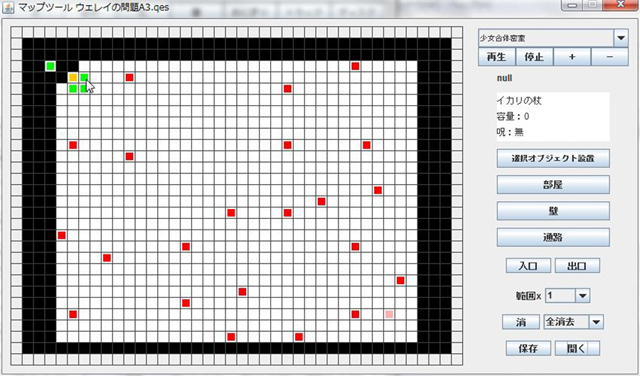Open the 全消去 erase mode dropdown

596,322
